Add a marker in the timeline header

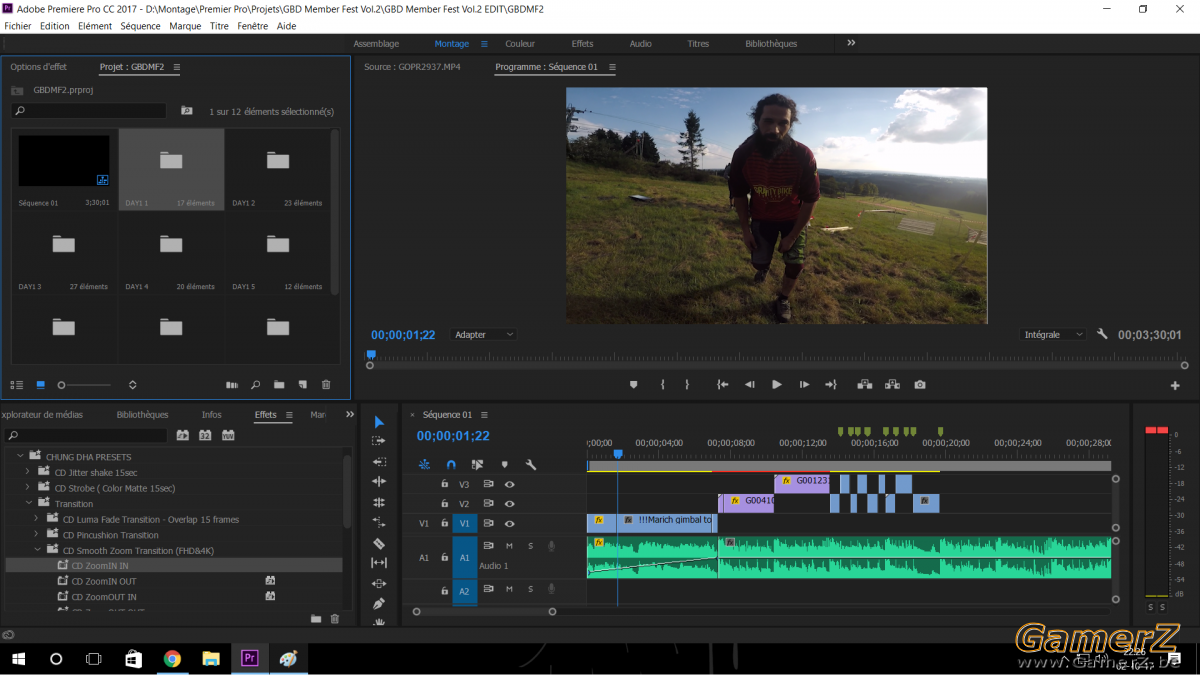(504, 464)
